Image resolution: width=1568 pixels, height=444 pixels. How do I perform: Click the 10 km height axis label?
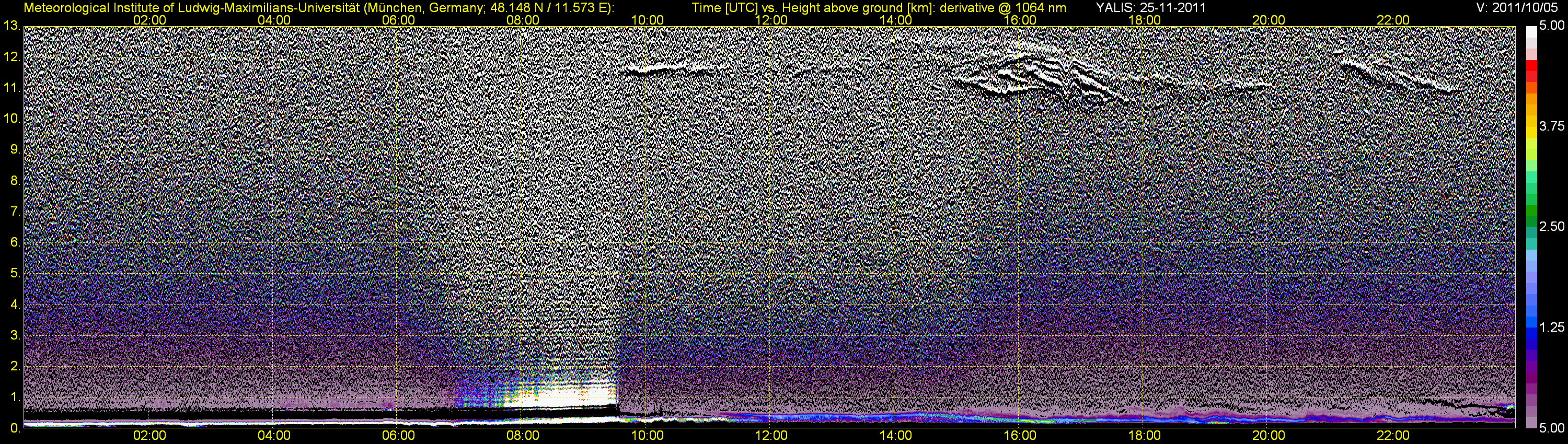11,119
